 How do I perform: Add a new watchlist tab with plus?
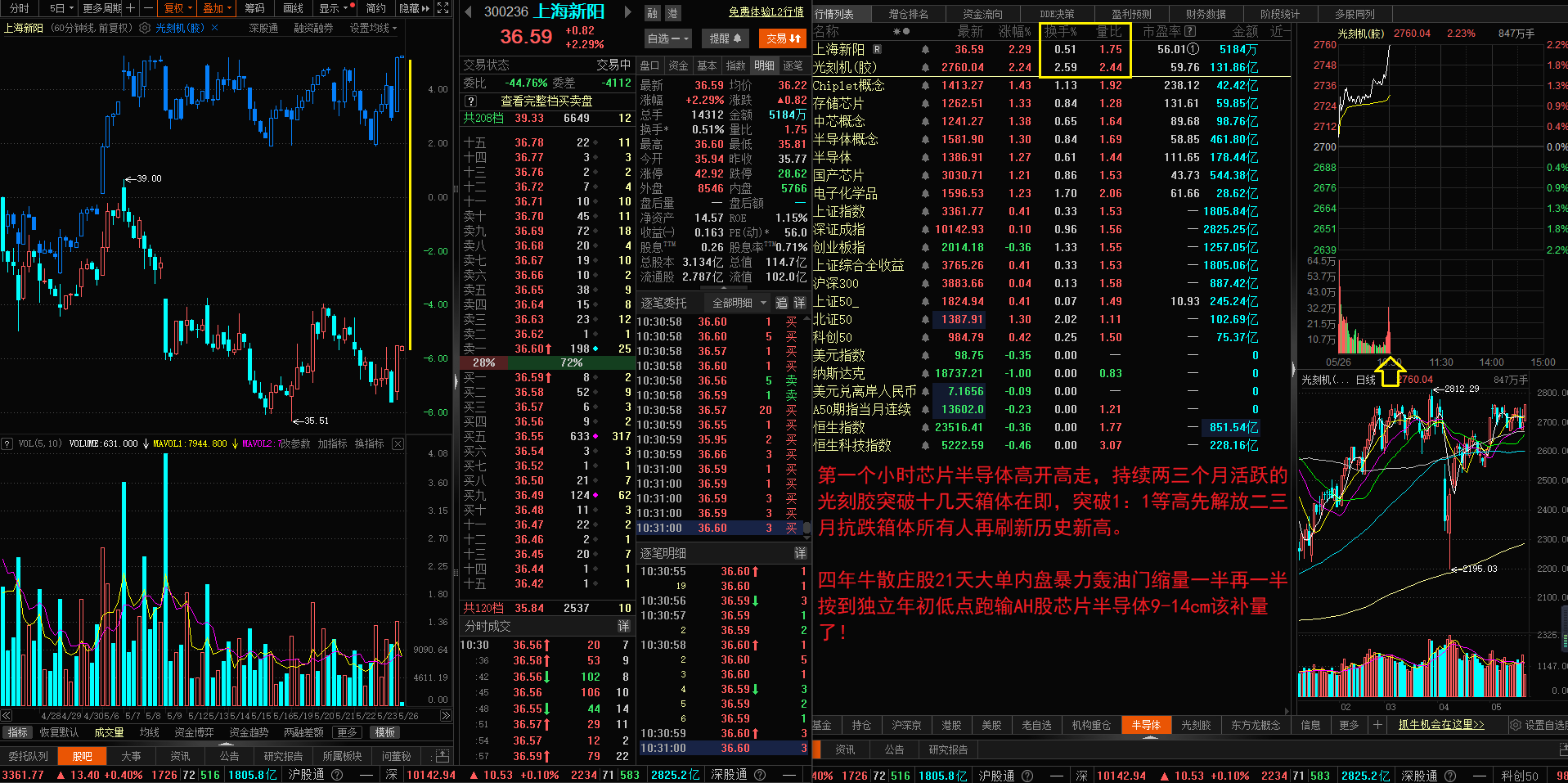(x=1377, y=725)
